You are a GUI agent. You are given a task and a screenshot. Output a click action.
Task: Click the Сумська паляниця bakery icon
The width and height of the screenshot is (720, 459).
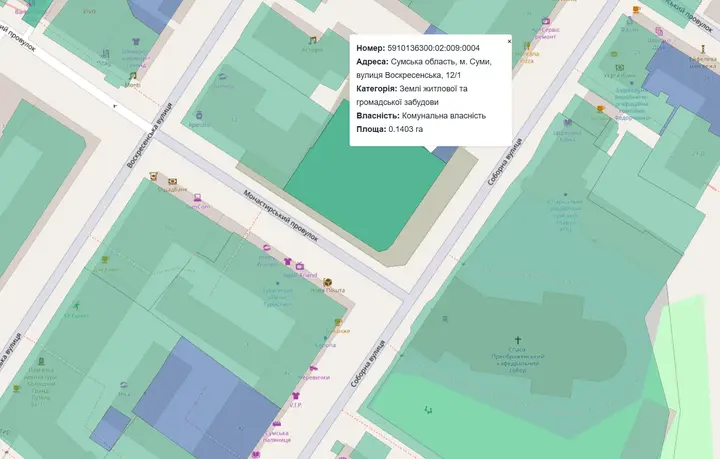(276, 423)
